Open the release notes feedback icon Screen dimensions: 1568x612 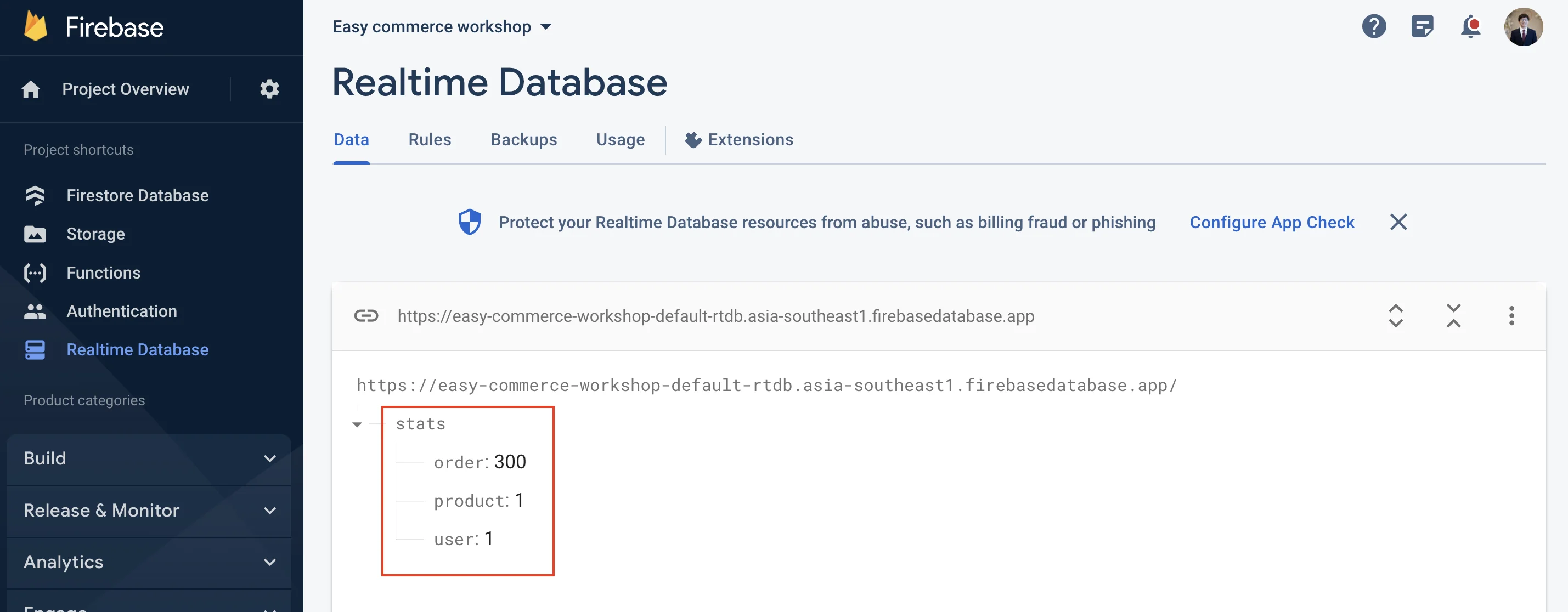(x=1422, y=27)
